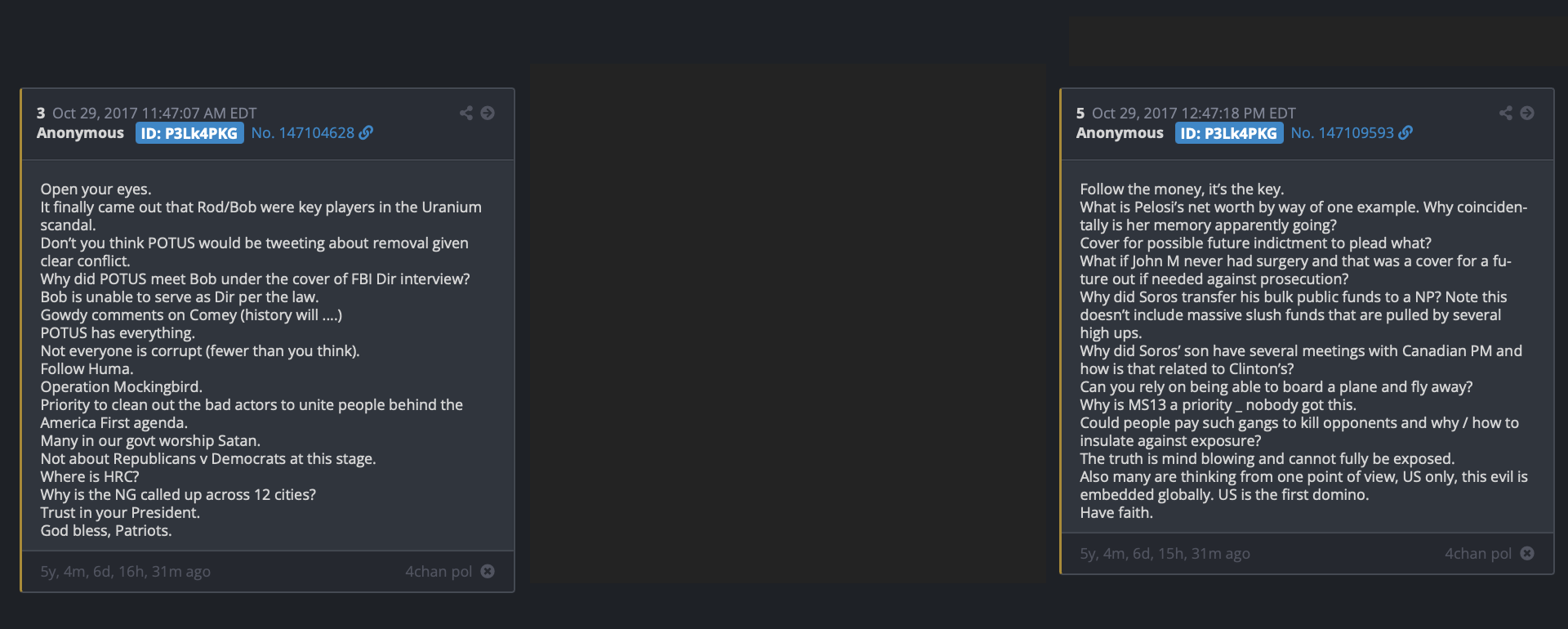Click post number 5 label
This screenshot has width=1568, height=629.
(x=1080, y=113)
